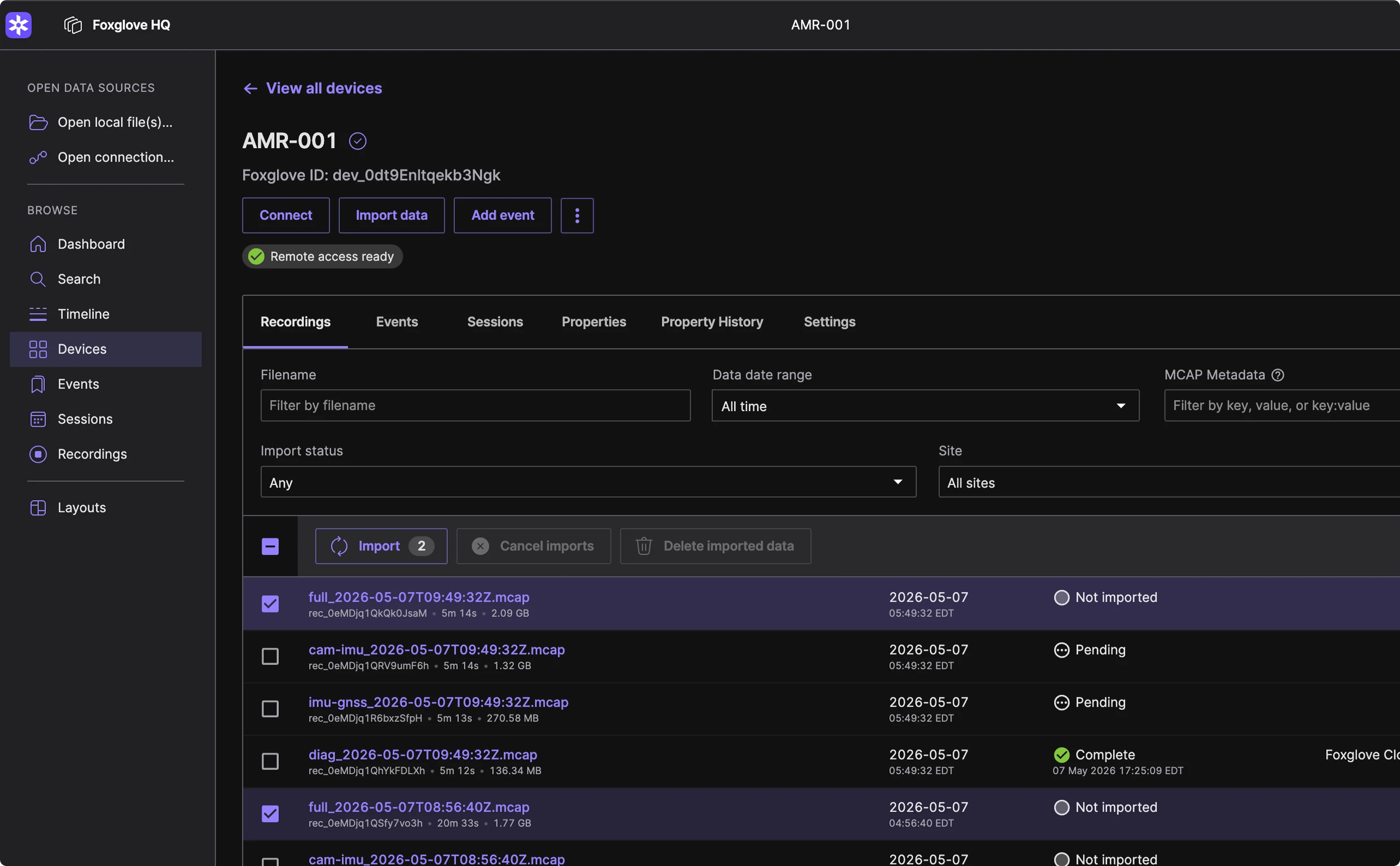The image size is (1400, 866).
Task: Click the Foxglove logo icon
Action: pos(19,25)
